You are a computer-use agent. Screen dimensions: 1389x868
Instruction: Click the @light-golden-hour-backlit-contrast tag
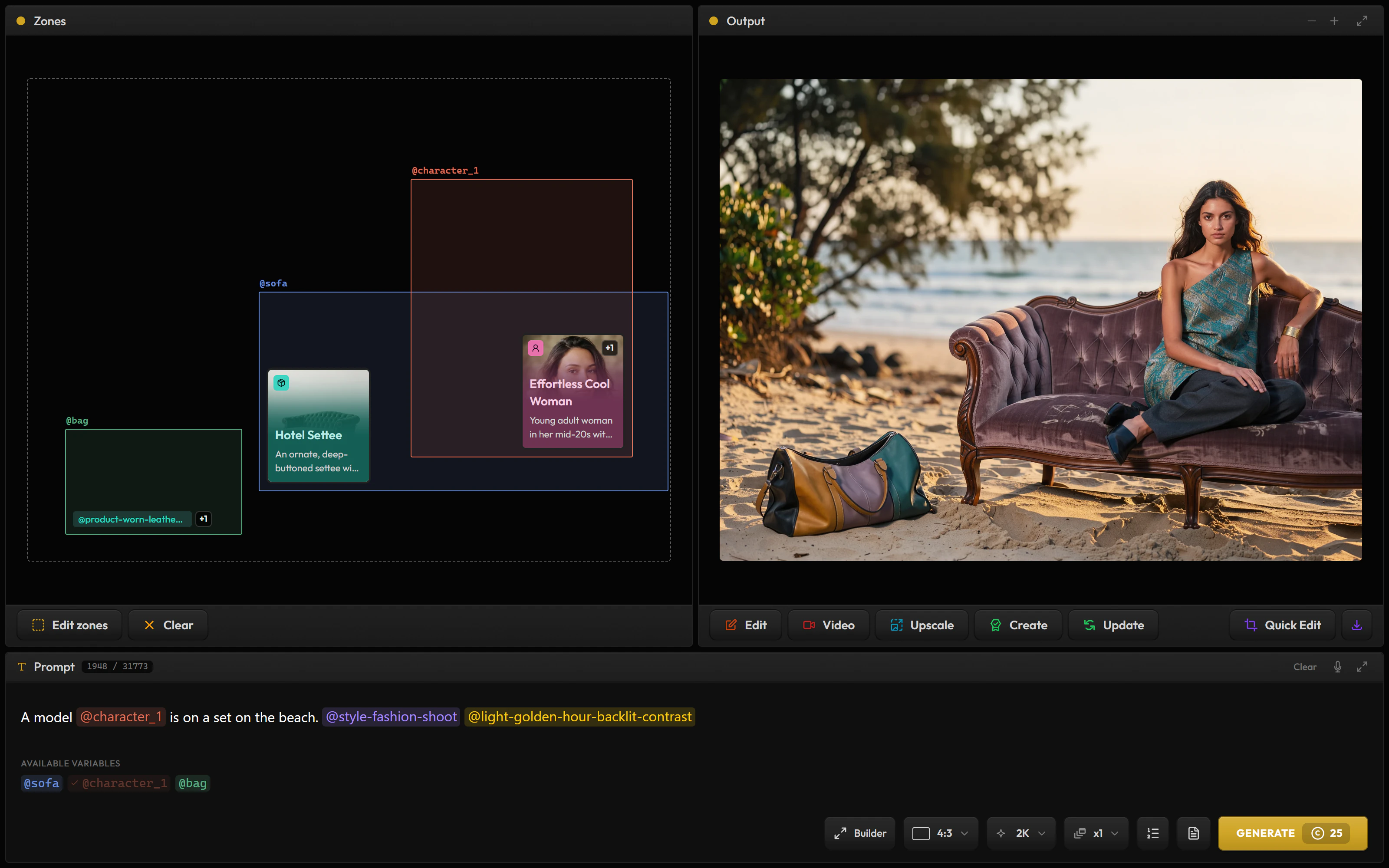580,717
